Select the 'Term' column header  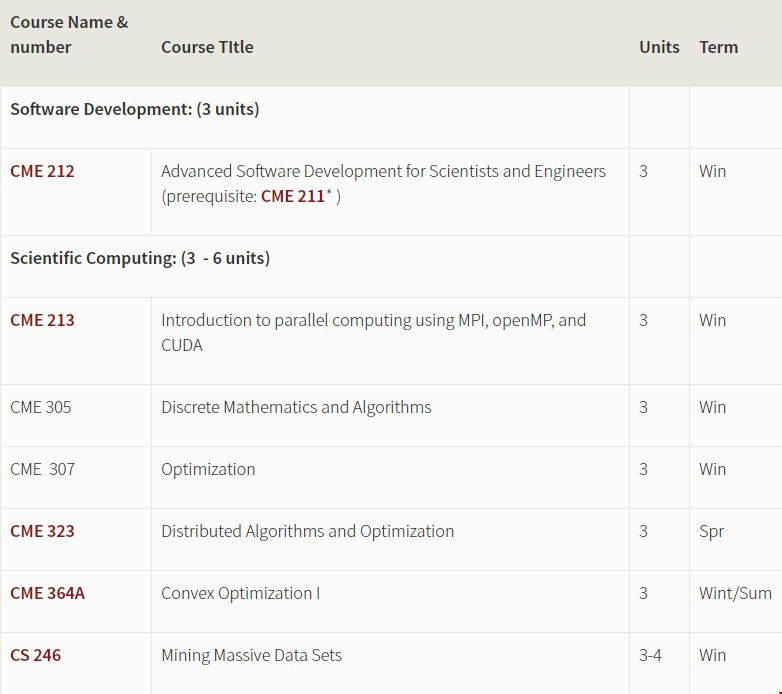tap(718, 47)
